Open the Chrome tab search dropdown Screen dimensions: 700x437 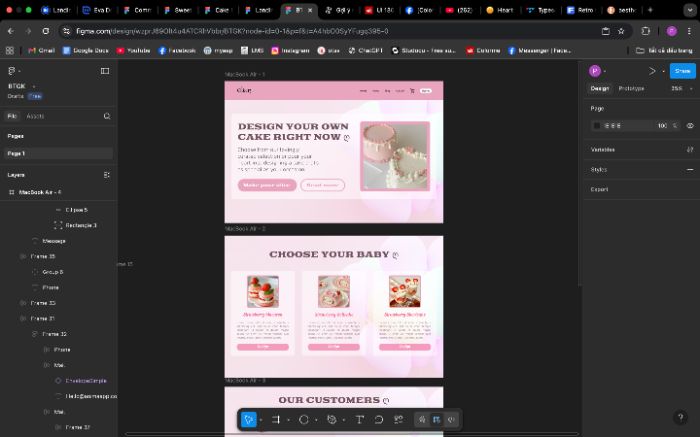(690, 10)
